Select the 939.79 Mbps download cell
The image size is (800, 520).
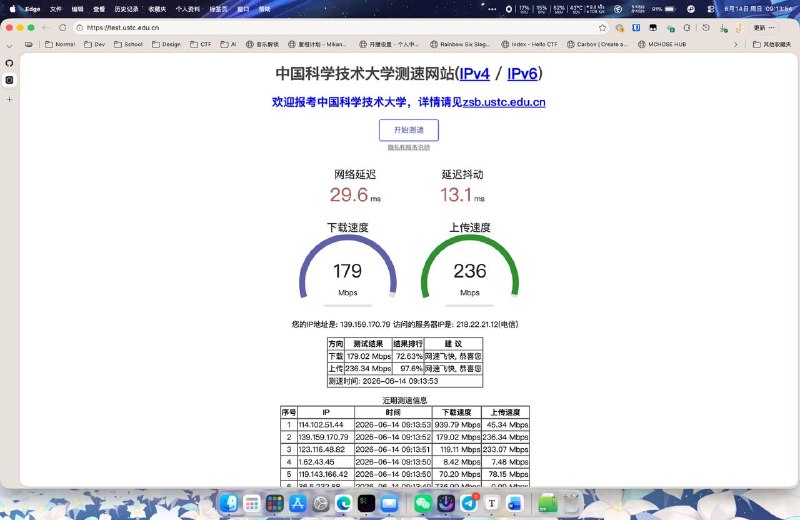[457, 425]
